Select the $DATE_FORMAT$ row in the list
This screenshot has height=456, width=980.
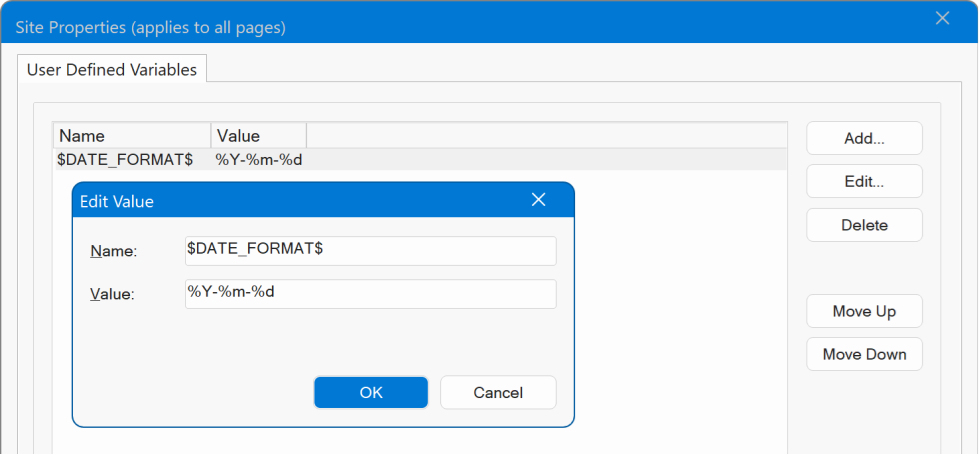[125, 159]
